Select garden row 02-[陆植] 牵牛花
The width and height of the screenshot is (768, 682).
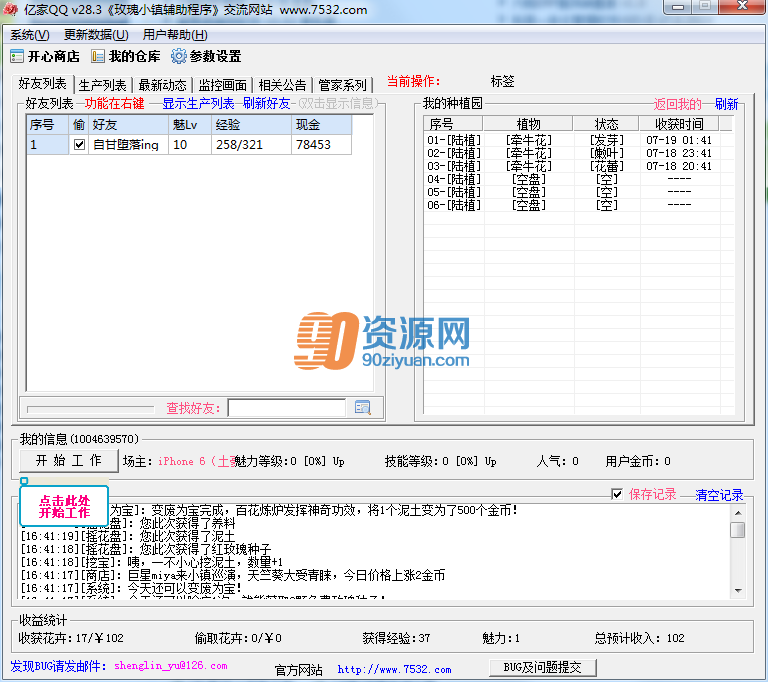click(x=578, y=153)
